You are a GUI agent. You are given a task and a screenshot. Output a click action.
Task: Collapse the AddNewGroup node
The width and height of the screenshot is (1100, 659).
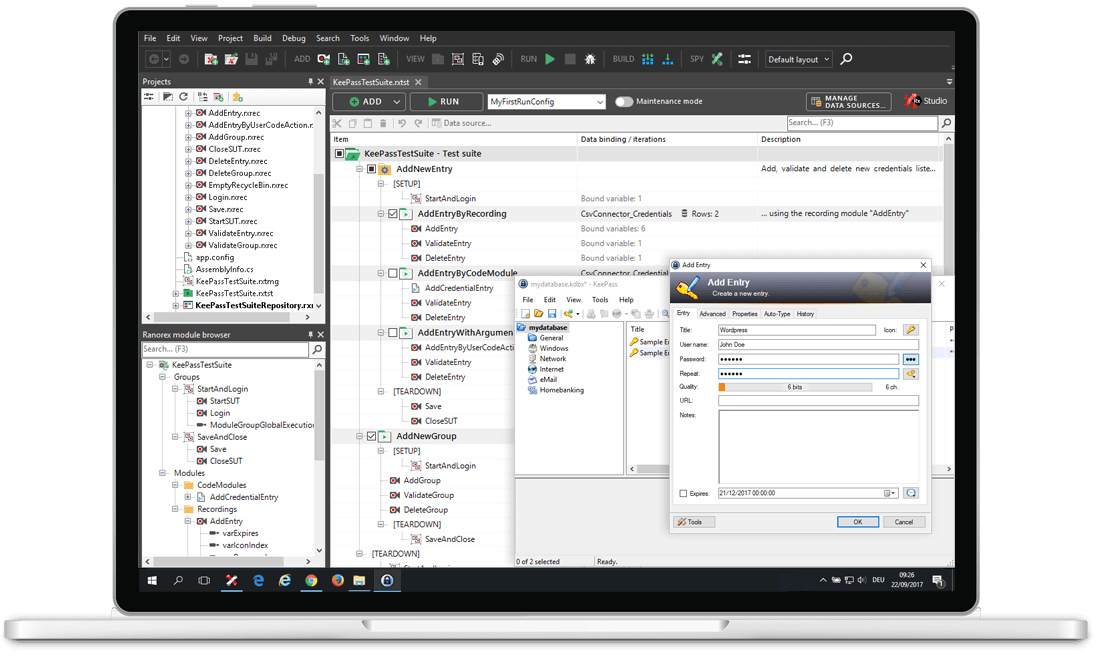tap(360, 437)
